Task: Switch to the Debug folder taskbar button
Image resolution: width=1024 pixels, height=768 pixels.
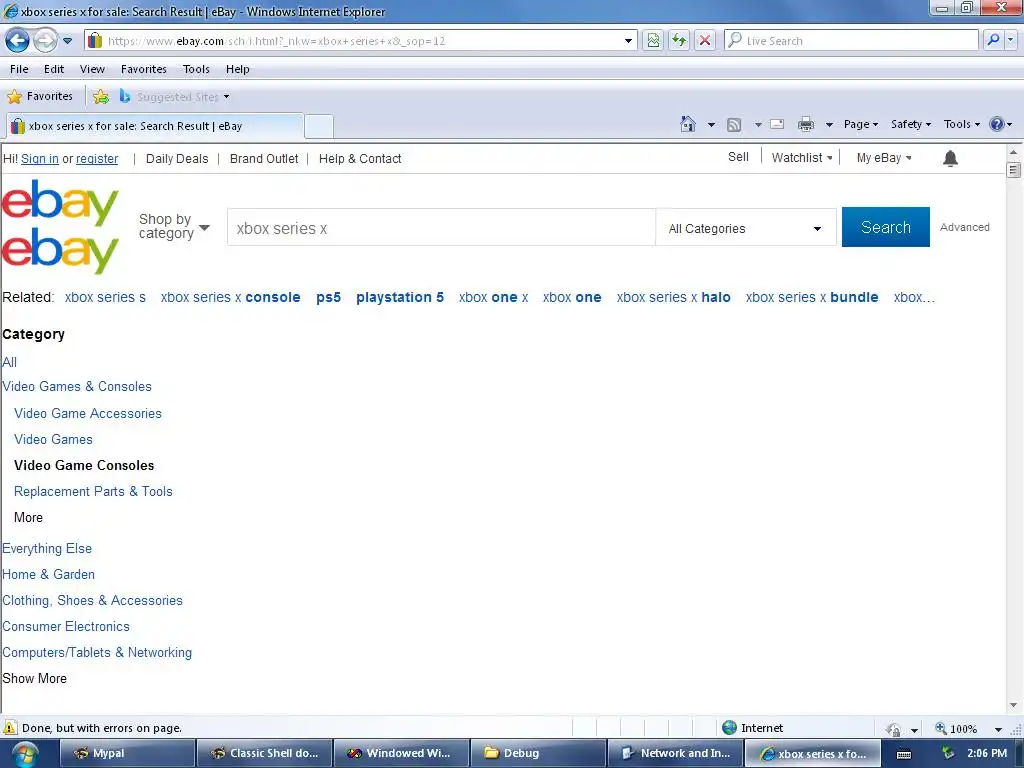Action: point(537,753)
